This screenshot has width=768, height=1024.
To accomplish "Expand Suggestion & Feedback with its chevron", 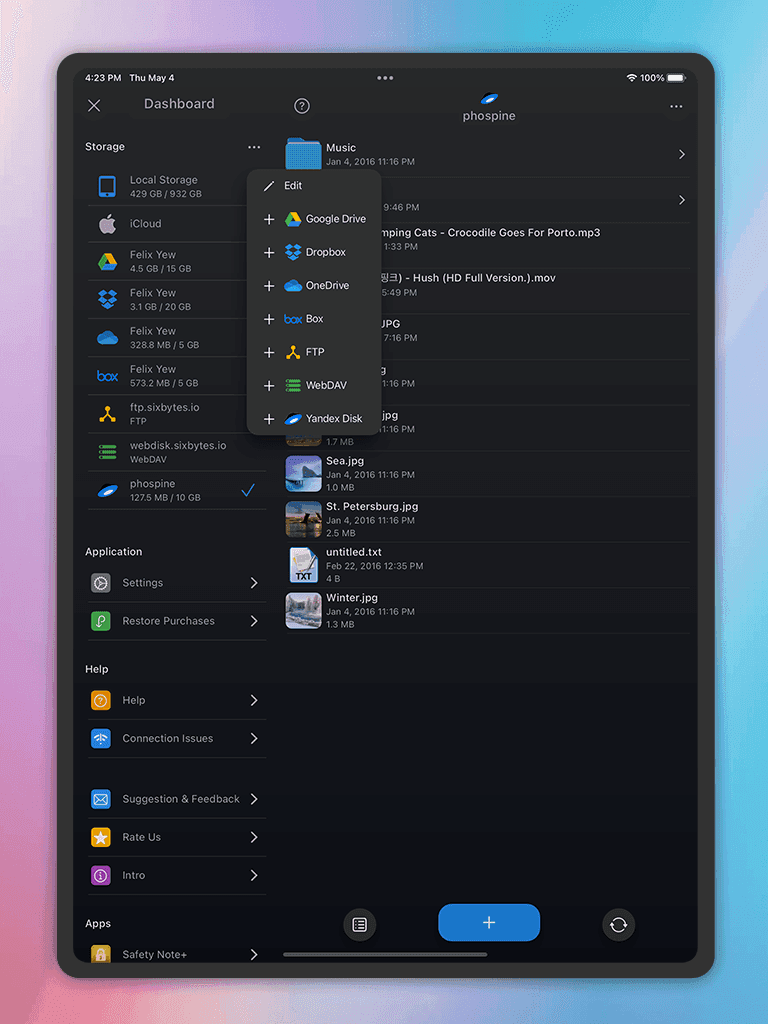I will coord(254,799).
